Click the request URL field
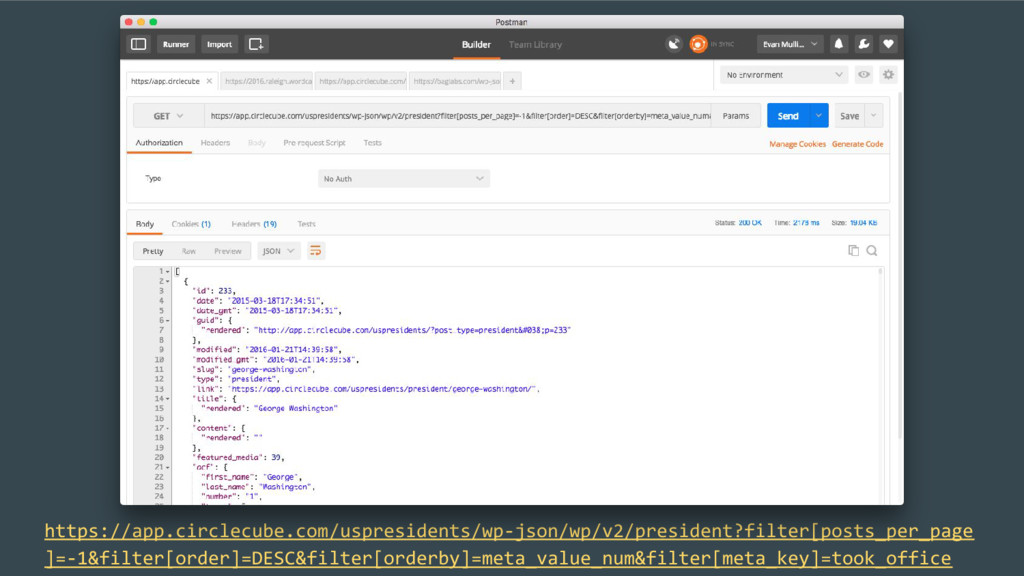 (x=459, y=116)
